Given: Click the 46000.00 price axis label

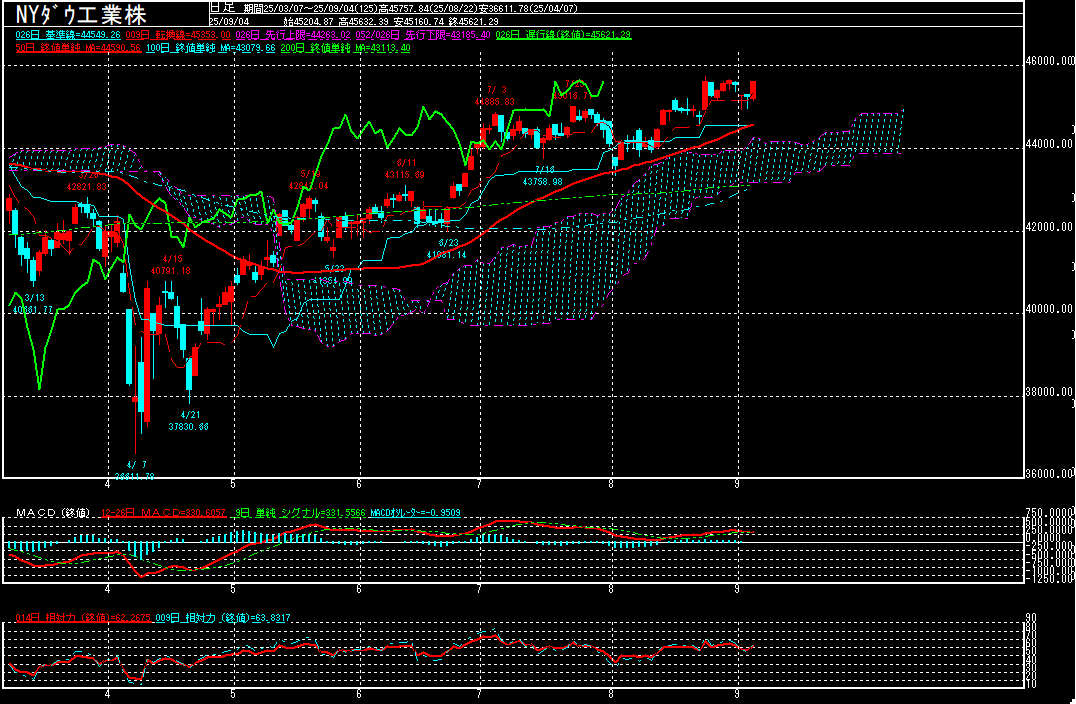Looking at the screenshot, I should (1049, 61).
